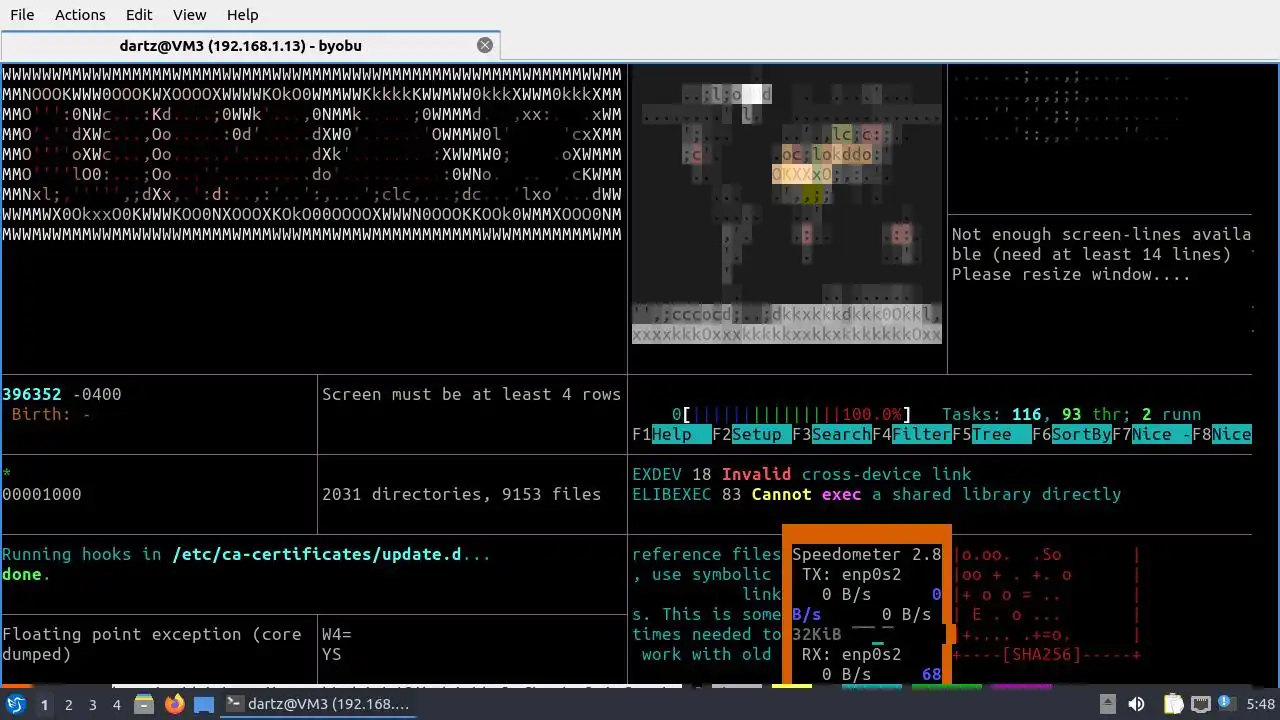
Task: Click 'Screen must be at least 4 rows'
Action: [x=472, y=394]
